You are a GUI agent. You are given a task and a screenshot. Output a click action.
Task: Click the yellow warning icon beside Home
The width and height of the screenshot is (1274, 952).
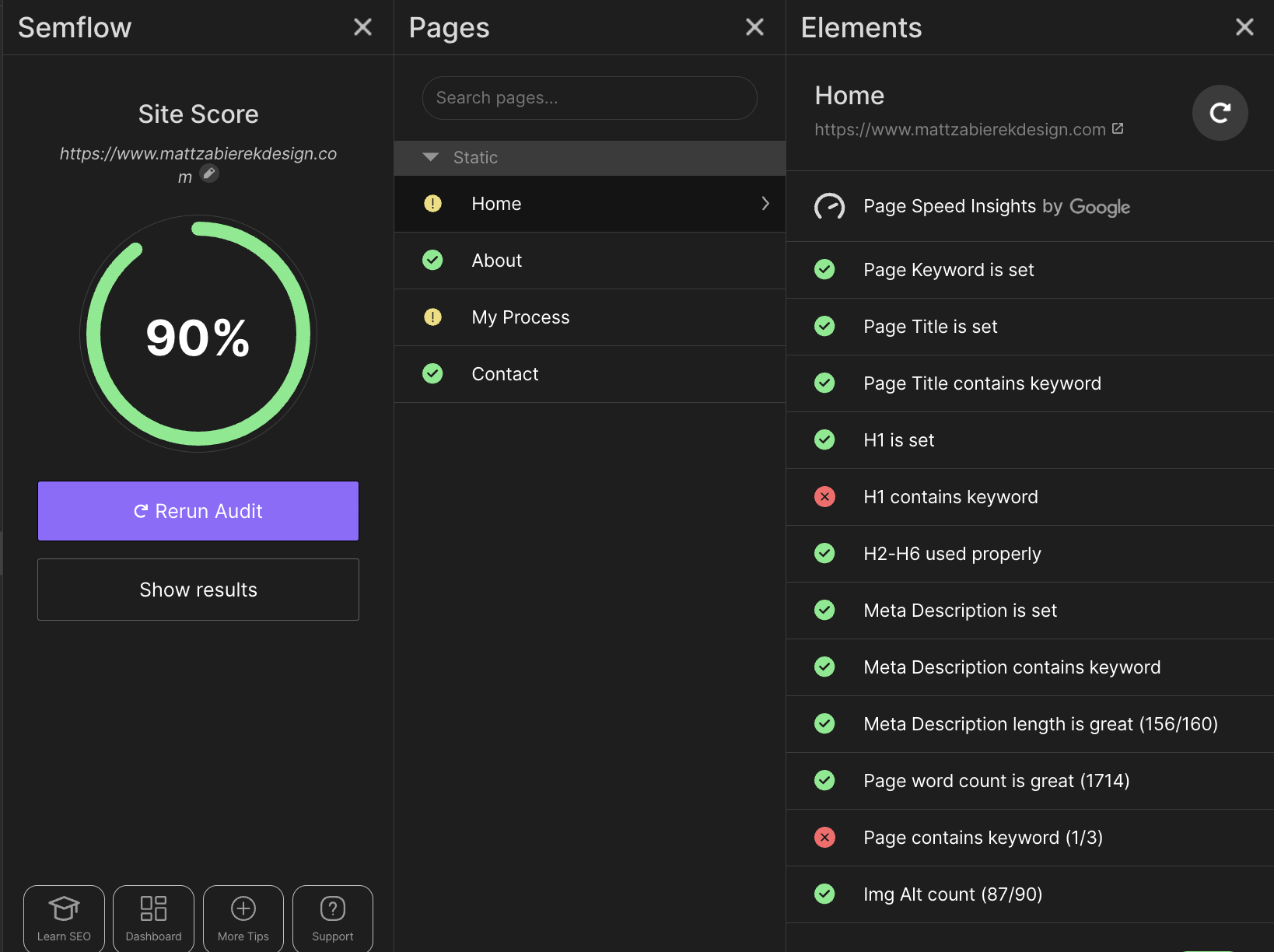pos(432,204)
